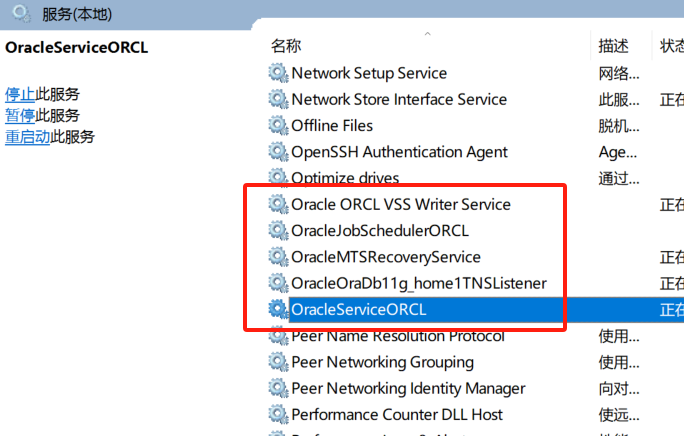684x436 pixels.
Task: Select Peer Networking Identity Manager service
Action: pyautogui.click(x=407, y=388)
